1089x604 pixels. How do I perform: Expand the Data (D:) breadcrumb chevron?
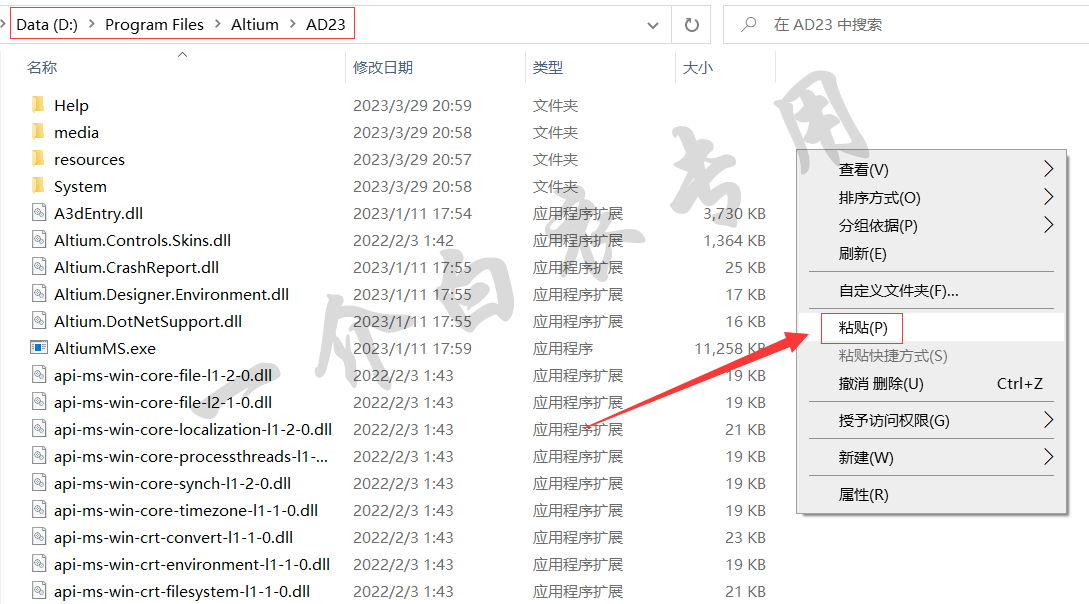click(x=91, y=24)
